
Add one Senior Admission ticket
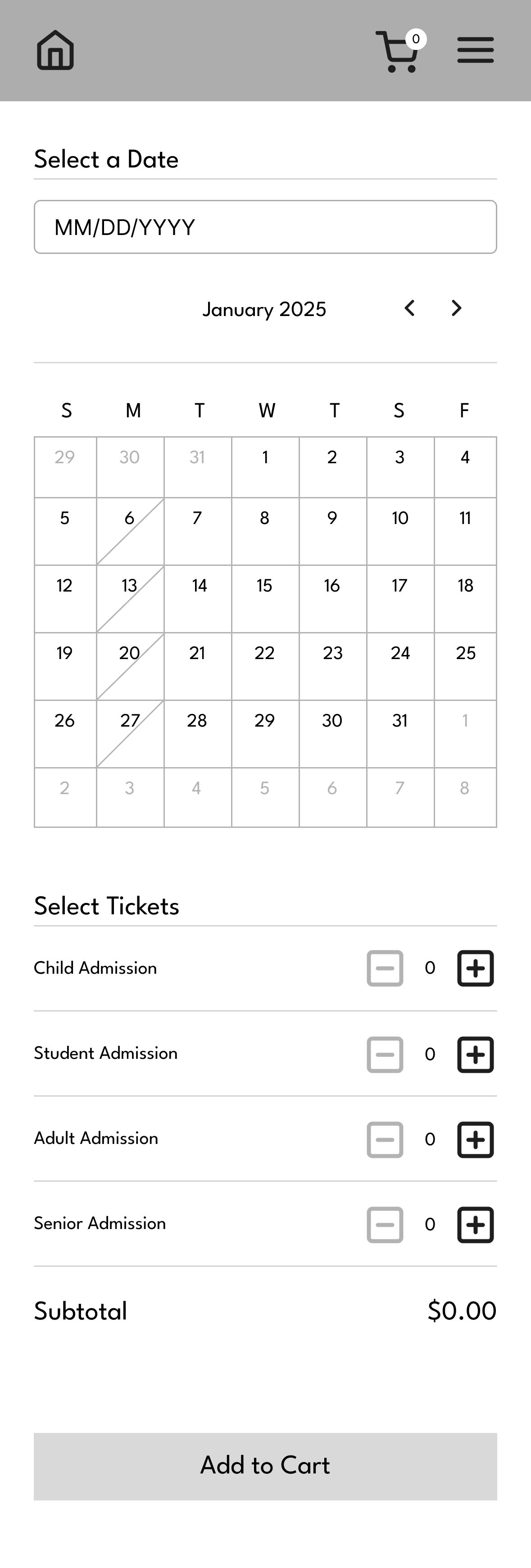pyautogui.click(x=476, y=1225)
